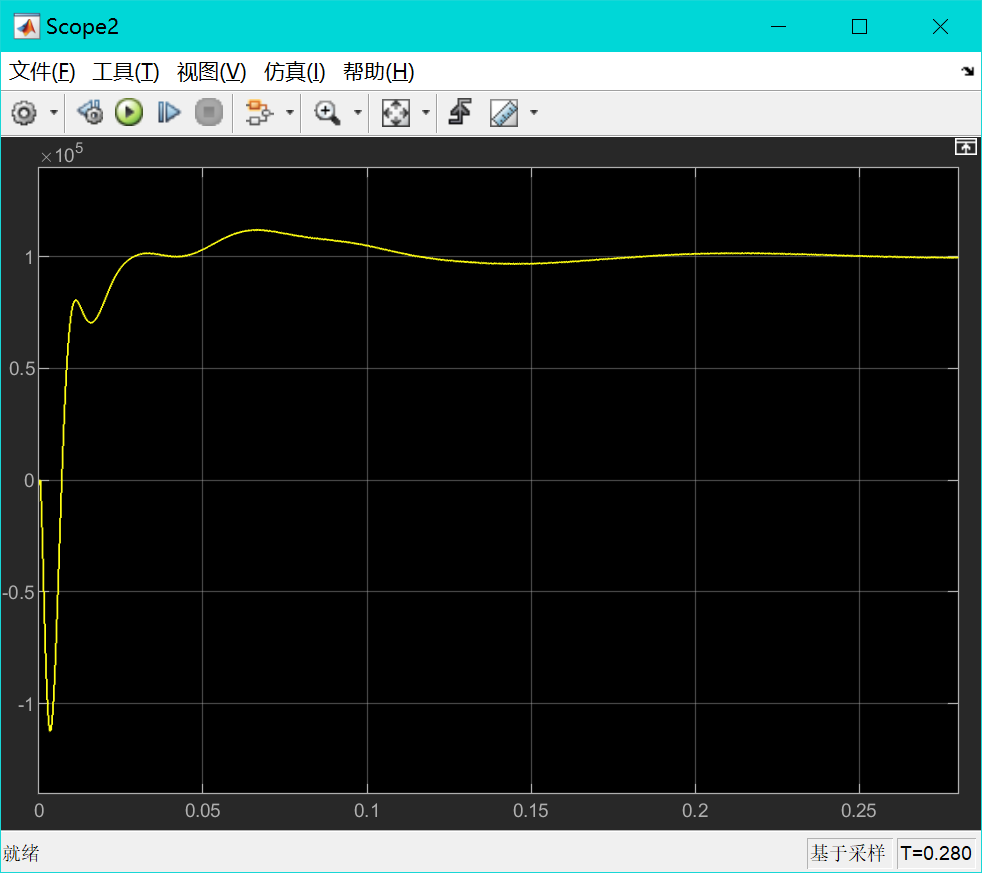The image size is (982, 873).
Task: Click the 0.15 x-axis tick label
Action: pyautogui.click(x=530, y=811)
